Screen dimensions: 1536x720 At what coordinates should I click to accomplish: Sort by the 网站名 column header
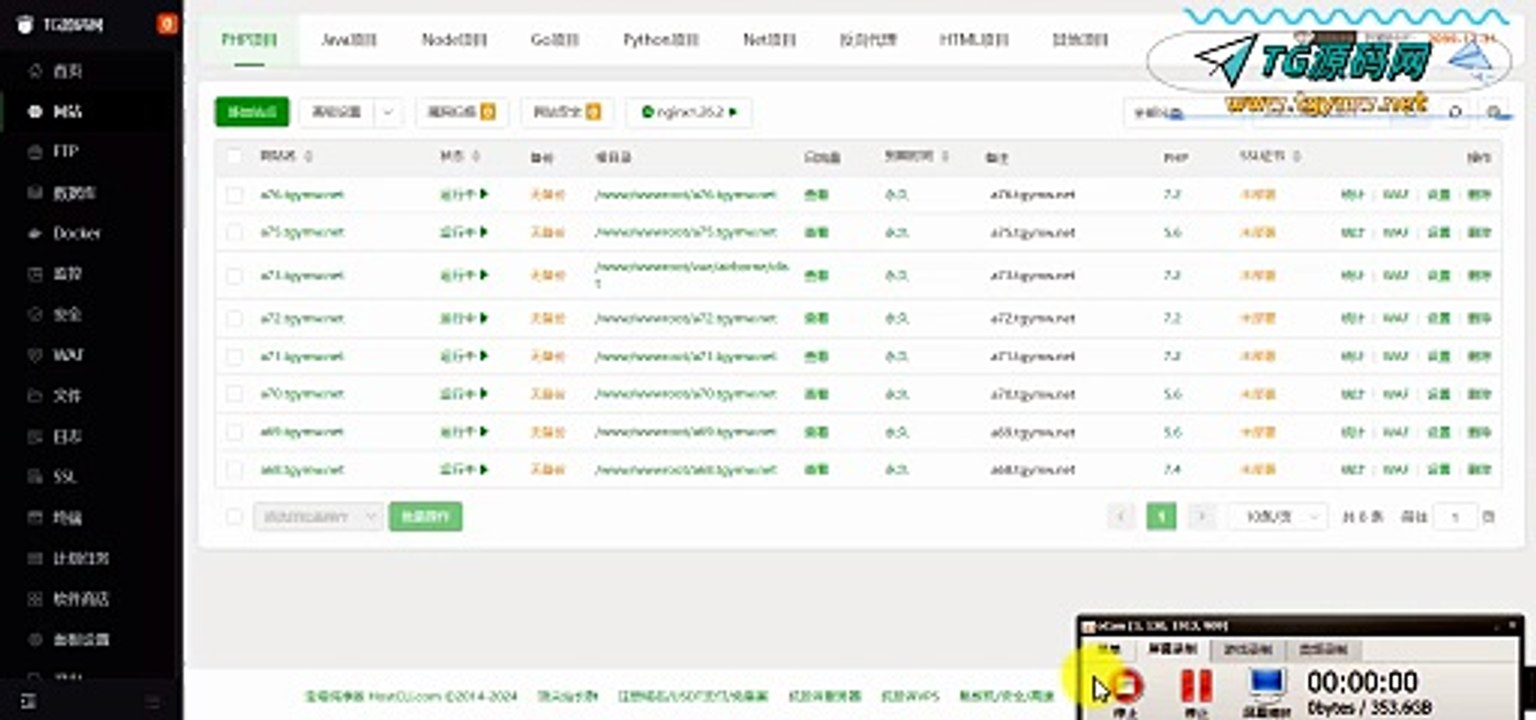(285, 156)
